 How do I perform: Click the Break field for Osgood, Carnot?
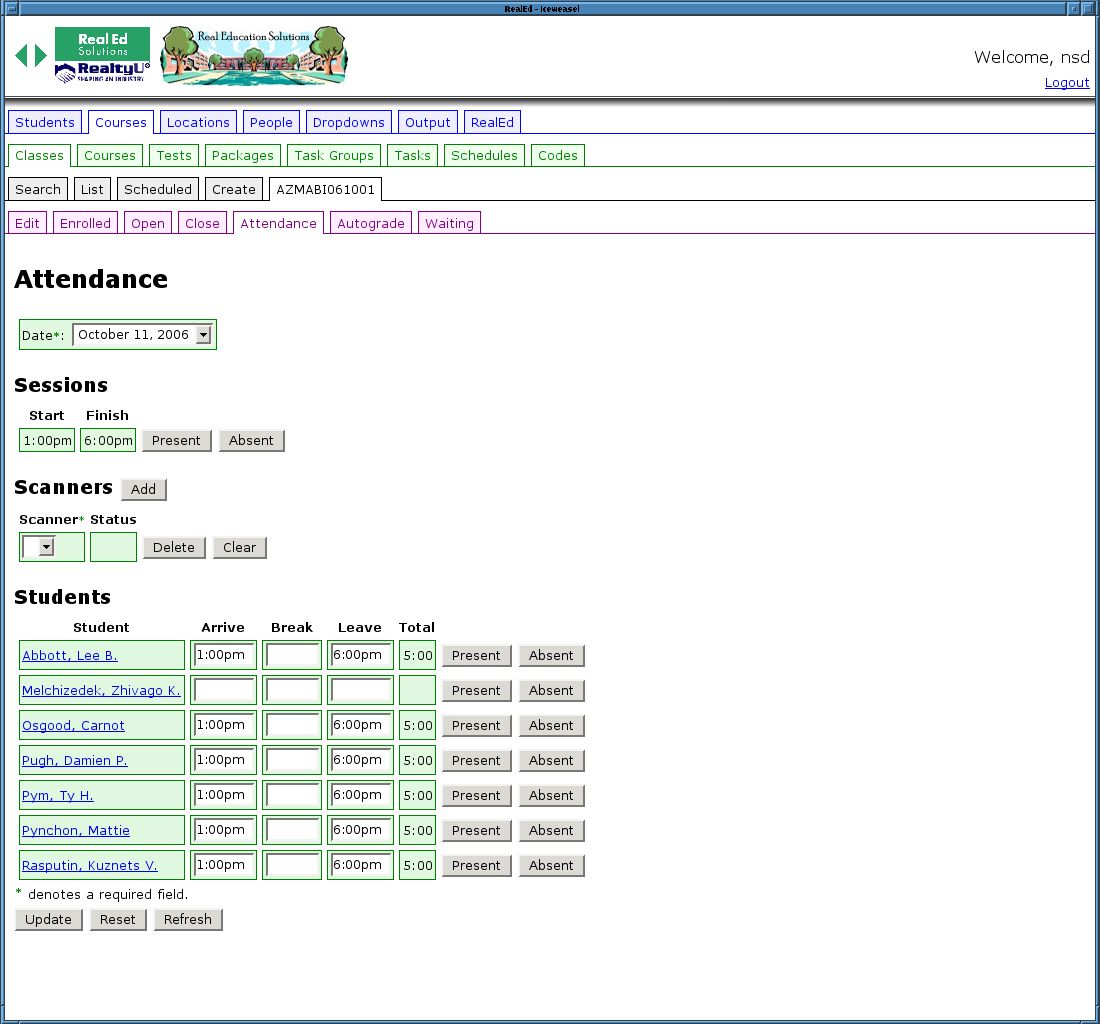pos(292,725)
